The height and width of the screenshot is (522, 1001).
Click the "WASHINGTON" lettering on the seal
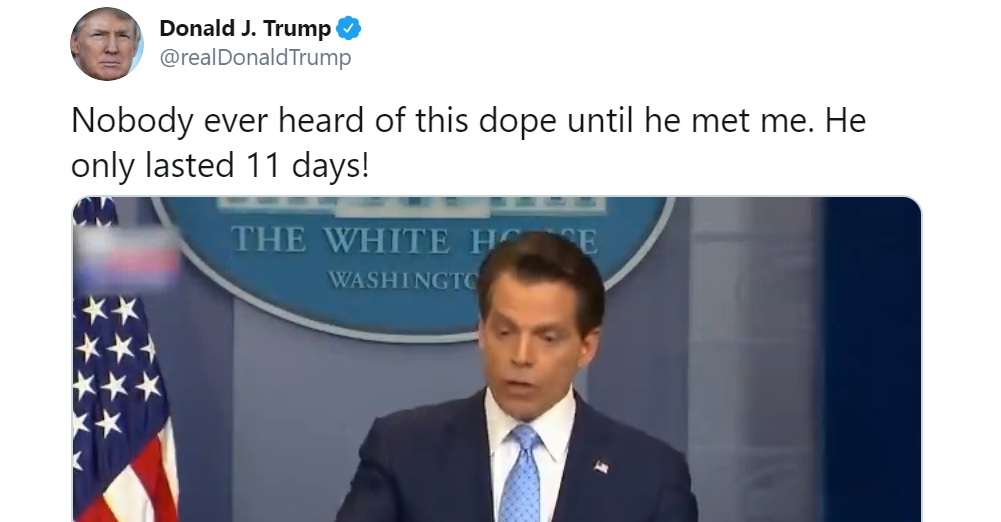[402, 279]
